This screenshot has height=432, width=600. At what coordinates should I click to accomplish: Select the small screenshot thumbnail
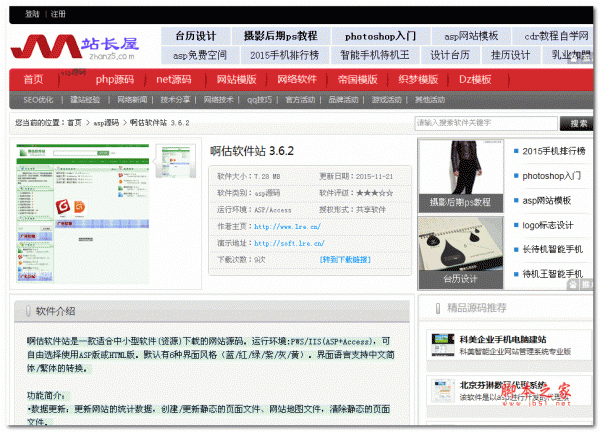click(x=176, y=161)
